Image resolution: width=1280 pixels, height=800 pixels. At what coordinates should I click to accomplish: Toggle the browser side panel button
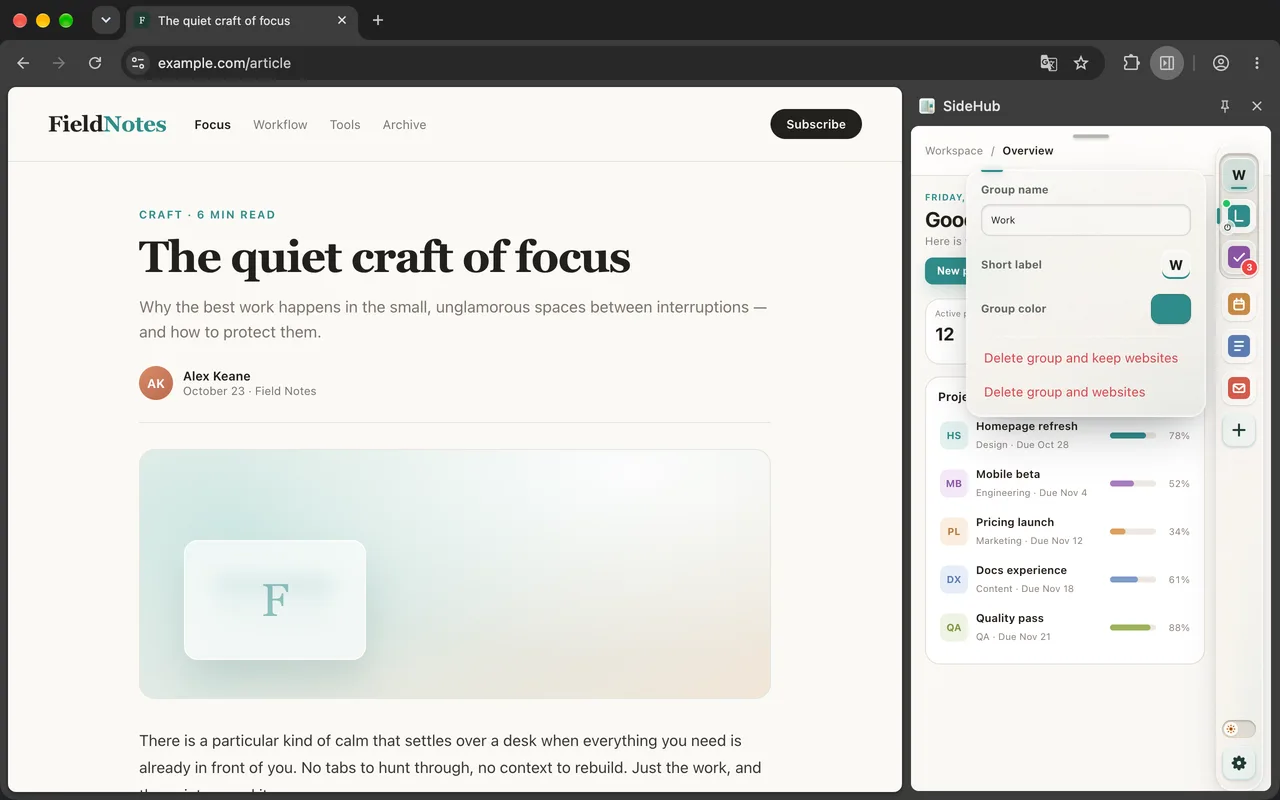pyautogui.click(x=1167, y=63)
